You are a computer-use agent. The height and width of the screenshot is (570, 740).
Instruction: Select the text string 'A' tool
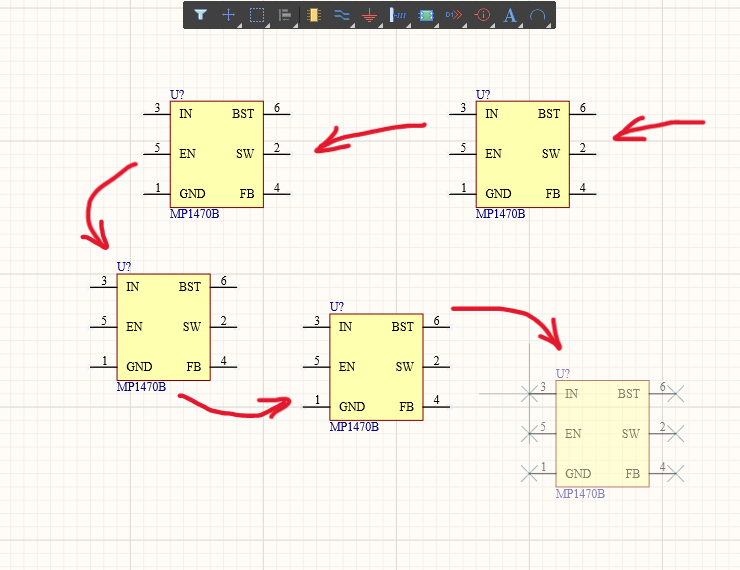[510, 15]
